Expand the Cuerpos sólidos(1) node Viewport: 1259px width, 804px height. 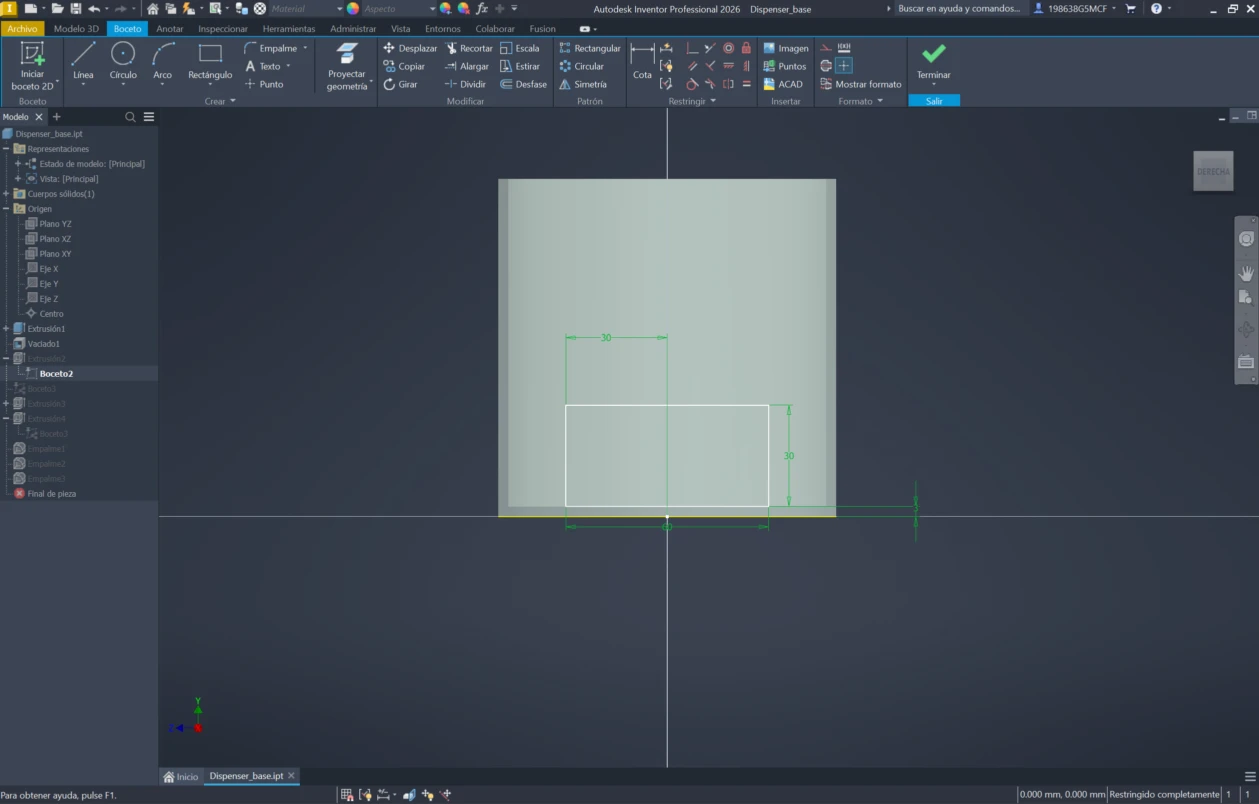[x=6, y=194]
